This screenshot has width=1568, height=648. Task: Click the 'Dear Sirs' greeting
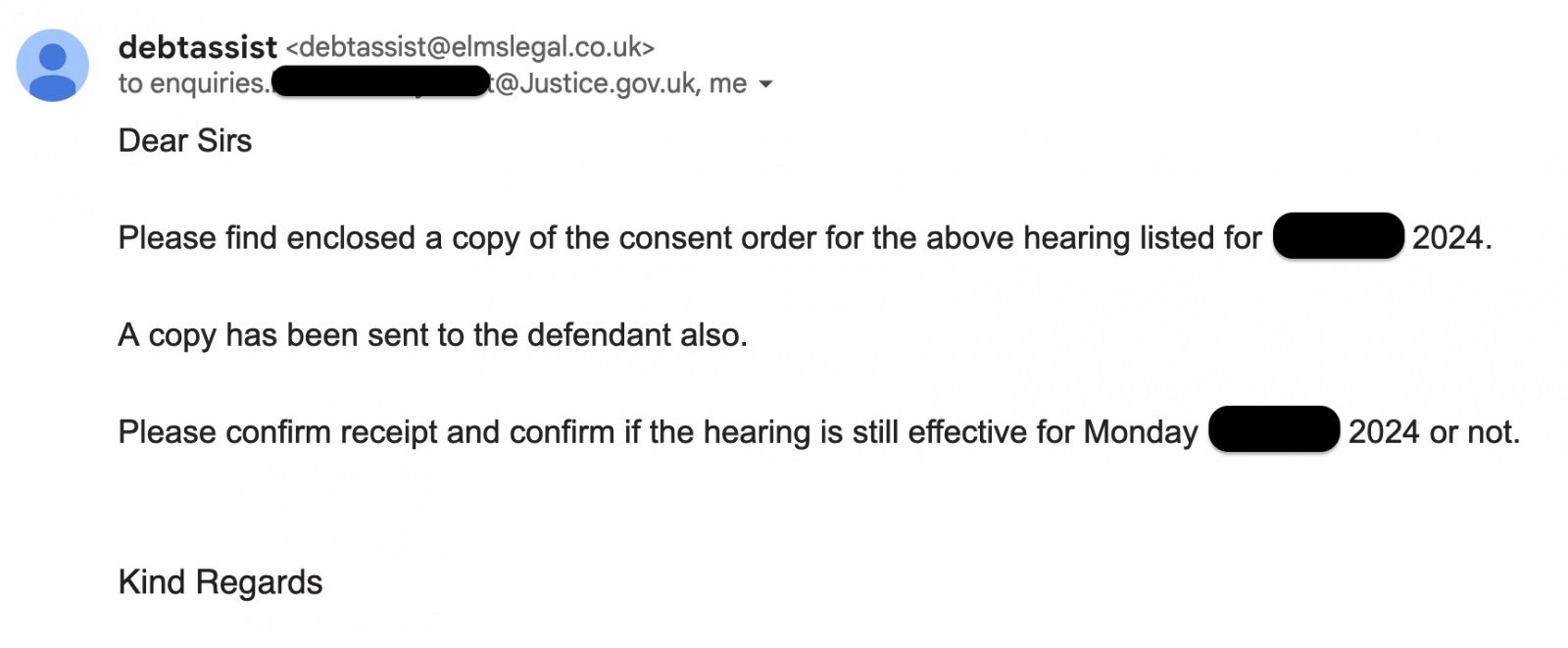185,141
